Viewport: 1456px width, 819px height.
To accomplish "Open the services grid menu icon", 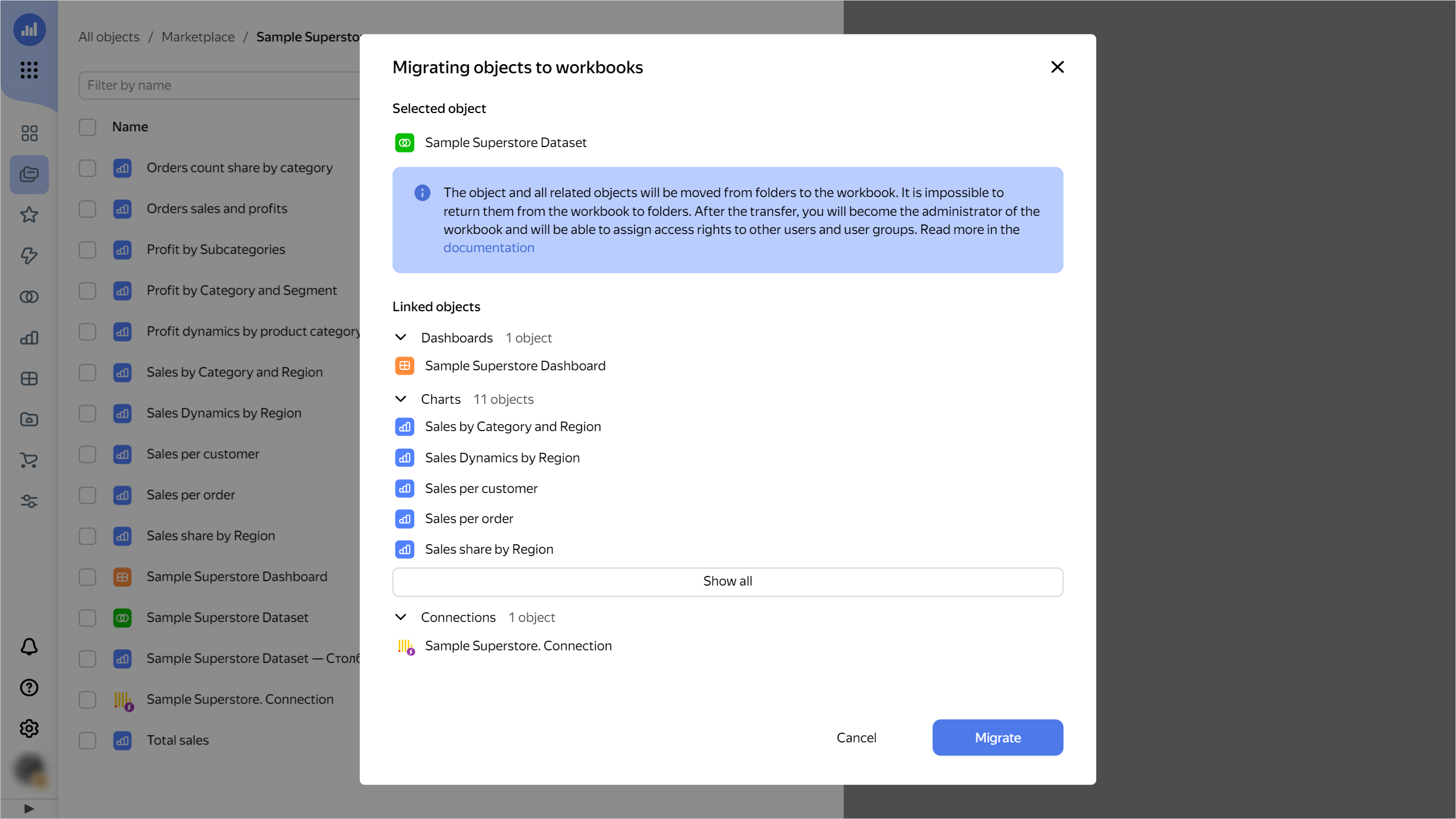I will [x=29, y=70].
